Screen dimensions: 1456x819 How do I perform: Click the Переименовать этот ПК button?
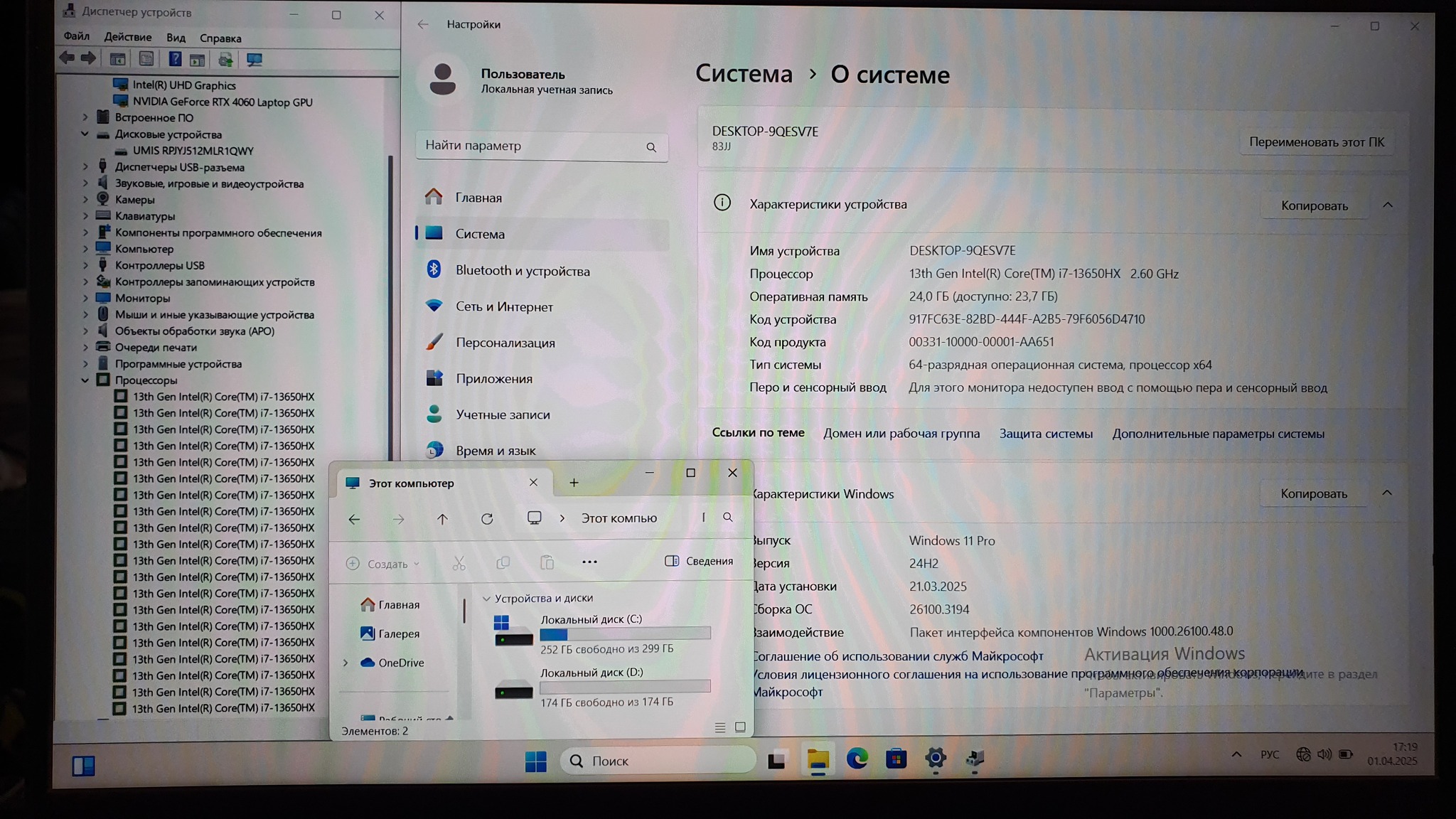pyautogui.click(x=1316, y=142)
